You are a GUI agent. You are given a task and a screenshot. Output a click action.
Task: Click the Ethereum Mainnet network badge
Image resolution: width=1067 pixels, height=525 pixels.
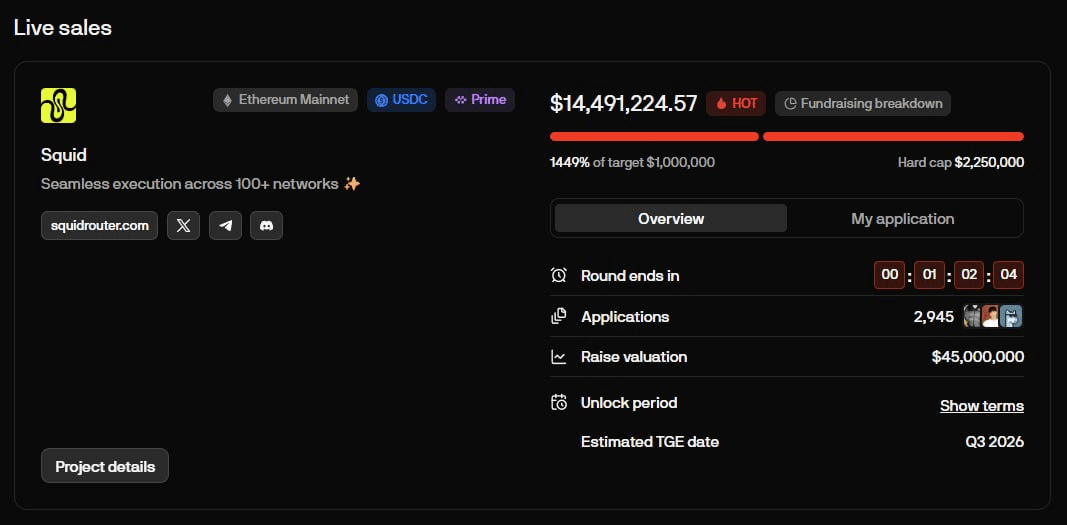[x=286, y=100]
